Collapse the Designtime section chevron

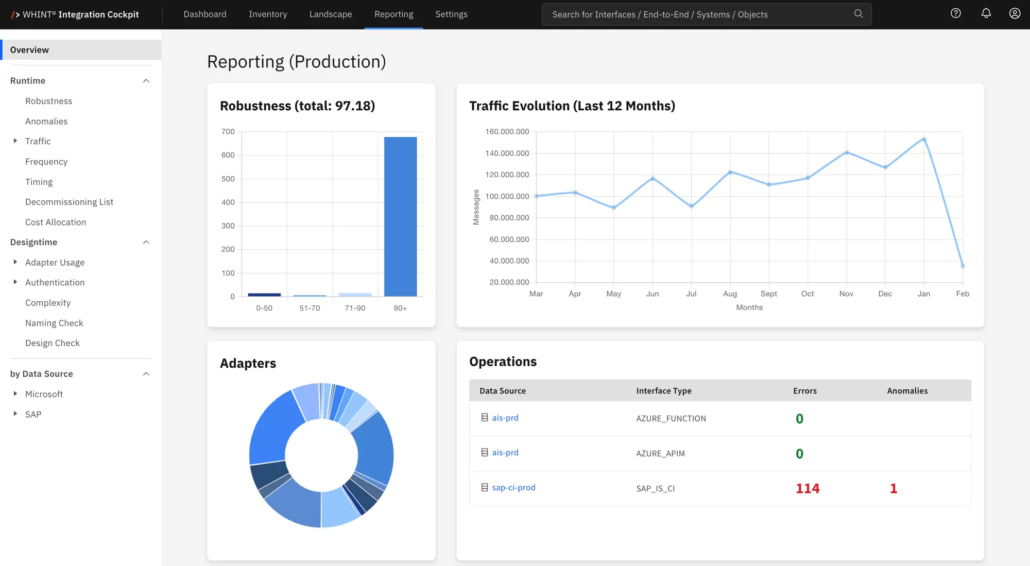coord(146,242)
